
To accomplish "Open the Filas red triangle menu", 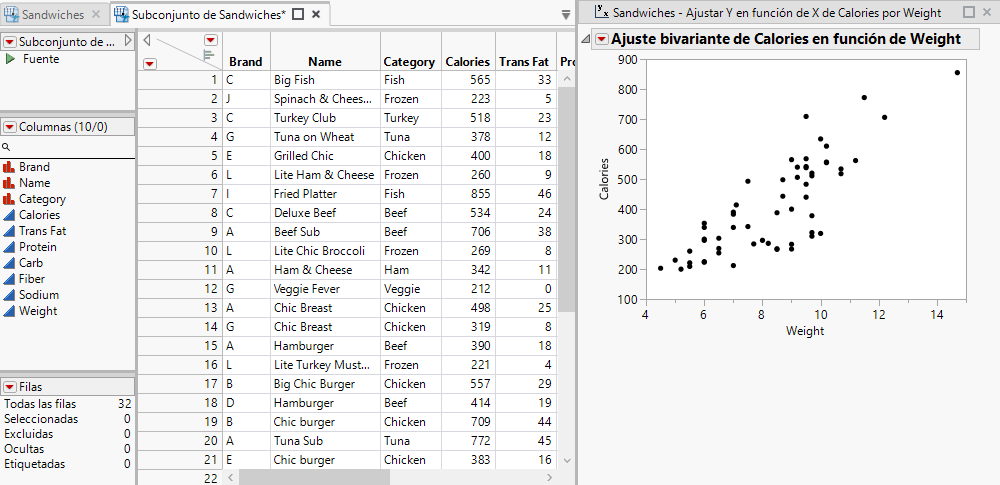I will click(10, 387).
